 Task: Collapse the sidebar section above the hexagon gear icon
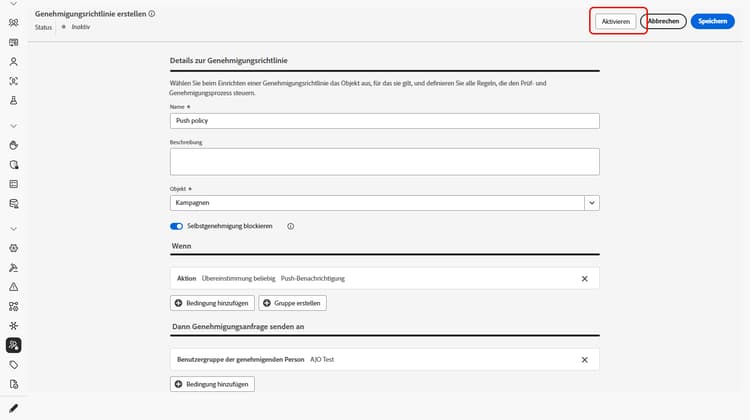(x=14, y=228)
